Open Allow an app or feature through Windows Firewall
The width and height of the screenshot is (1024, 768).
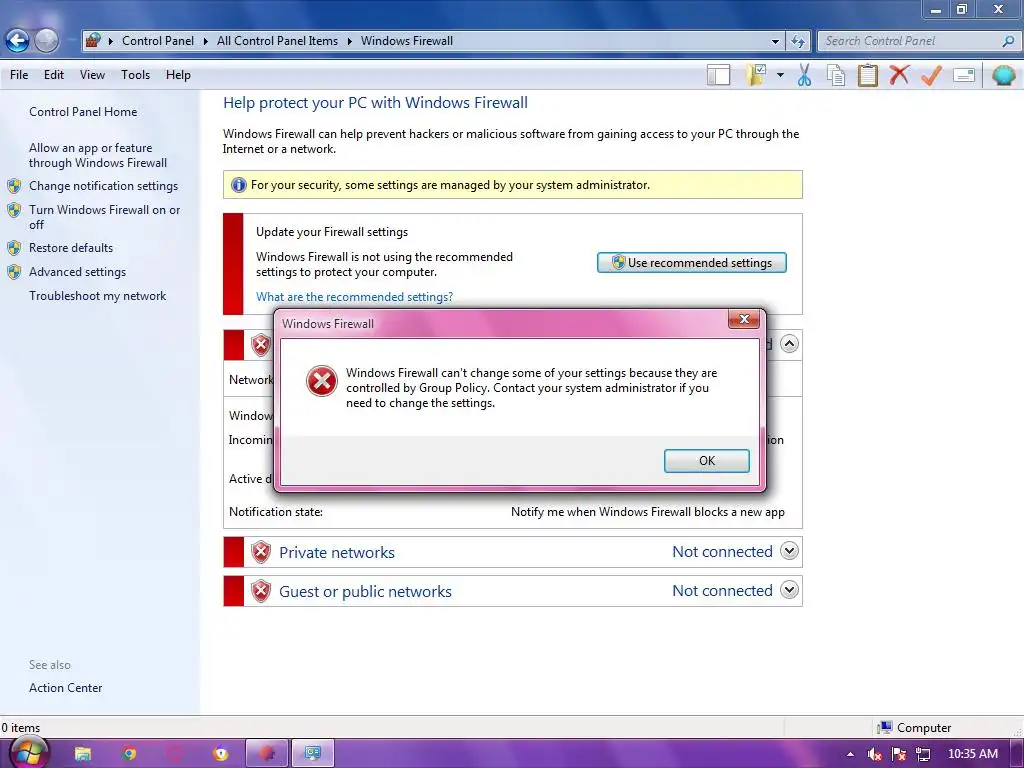tap(98, 155)
